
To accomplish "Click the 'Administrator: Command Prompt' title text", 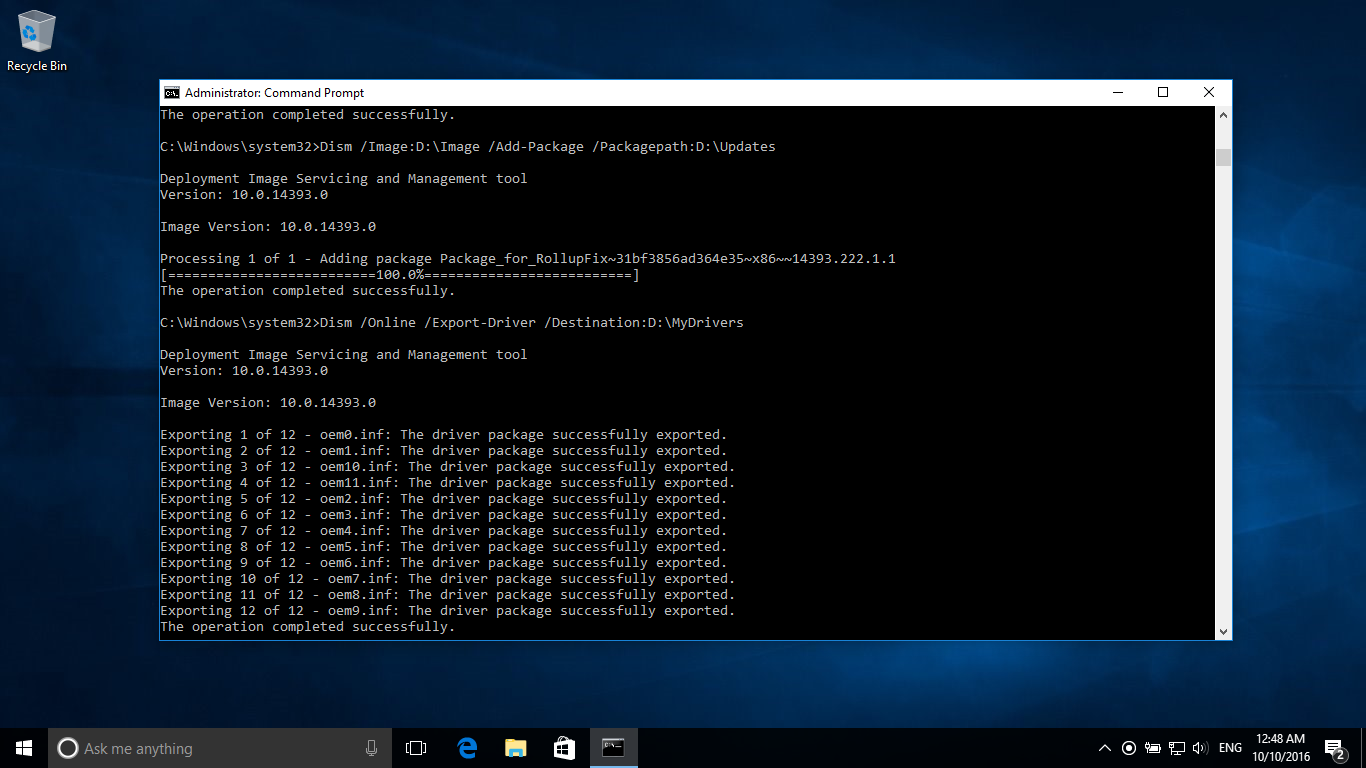I will (275, 93).
